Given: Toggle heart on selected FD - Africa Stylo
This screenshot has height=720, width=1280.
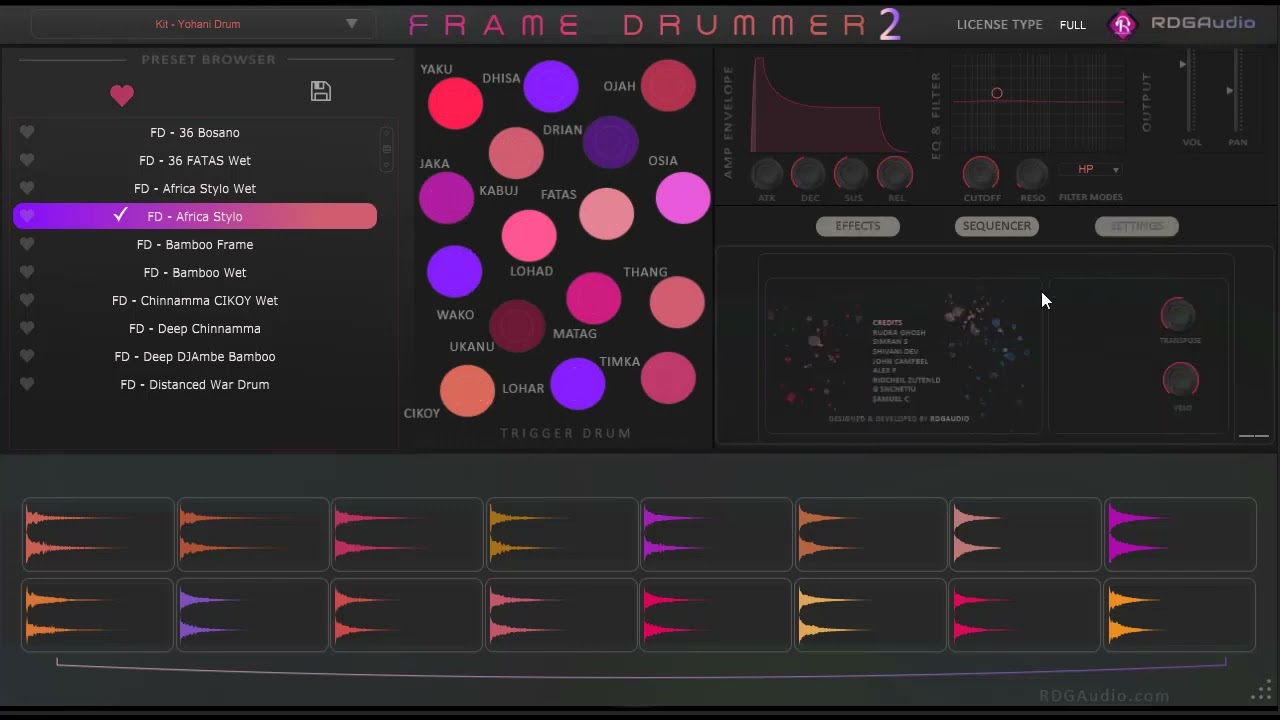Looking at the screenshot, I should click(x=27, y=216).
